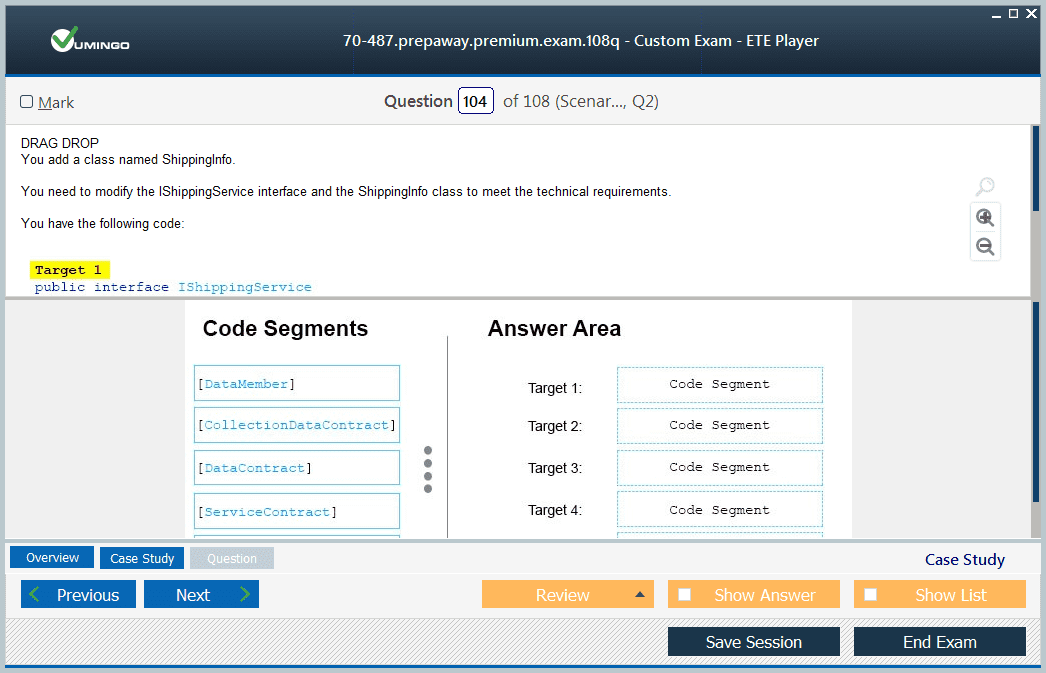
Task: Go to the Next question
Action: (201, 594)
